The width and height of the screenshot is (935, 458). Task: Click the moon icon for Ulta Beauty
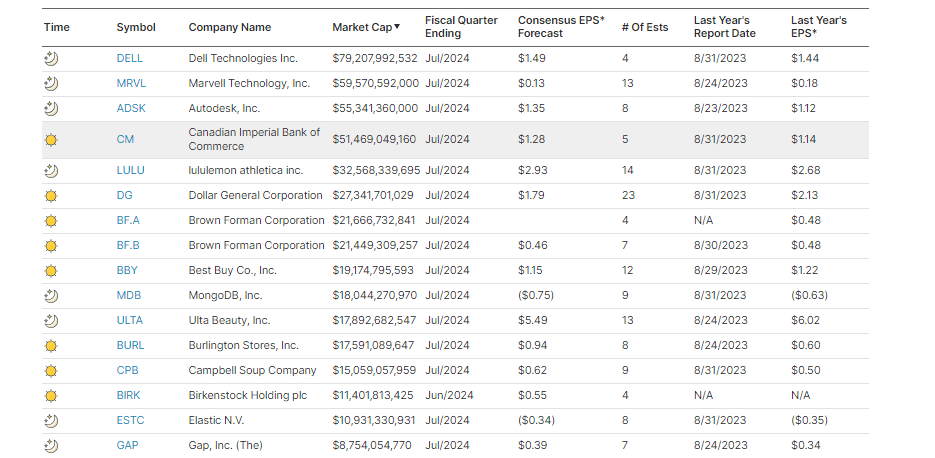tap(51, 321)
